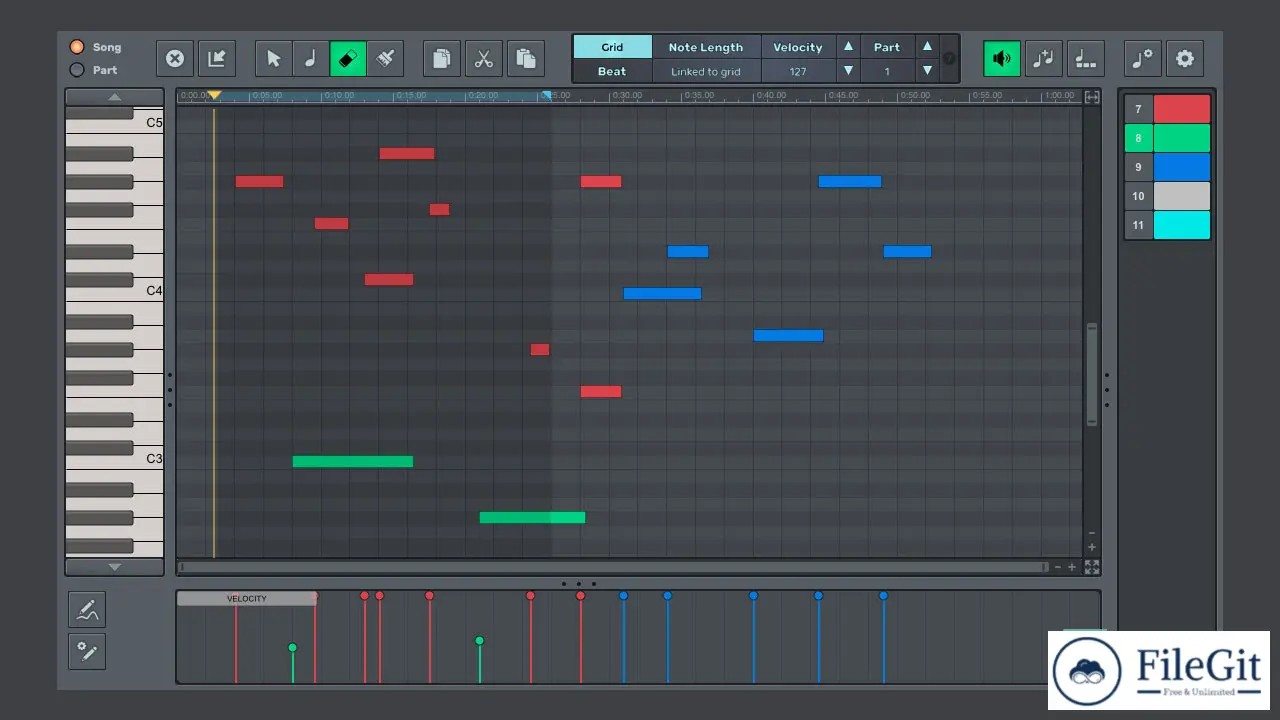Select track number 8
This screenshot has width=1280, height=720.
pyautogui.click(x=1138, y=138)
